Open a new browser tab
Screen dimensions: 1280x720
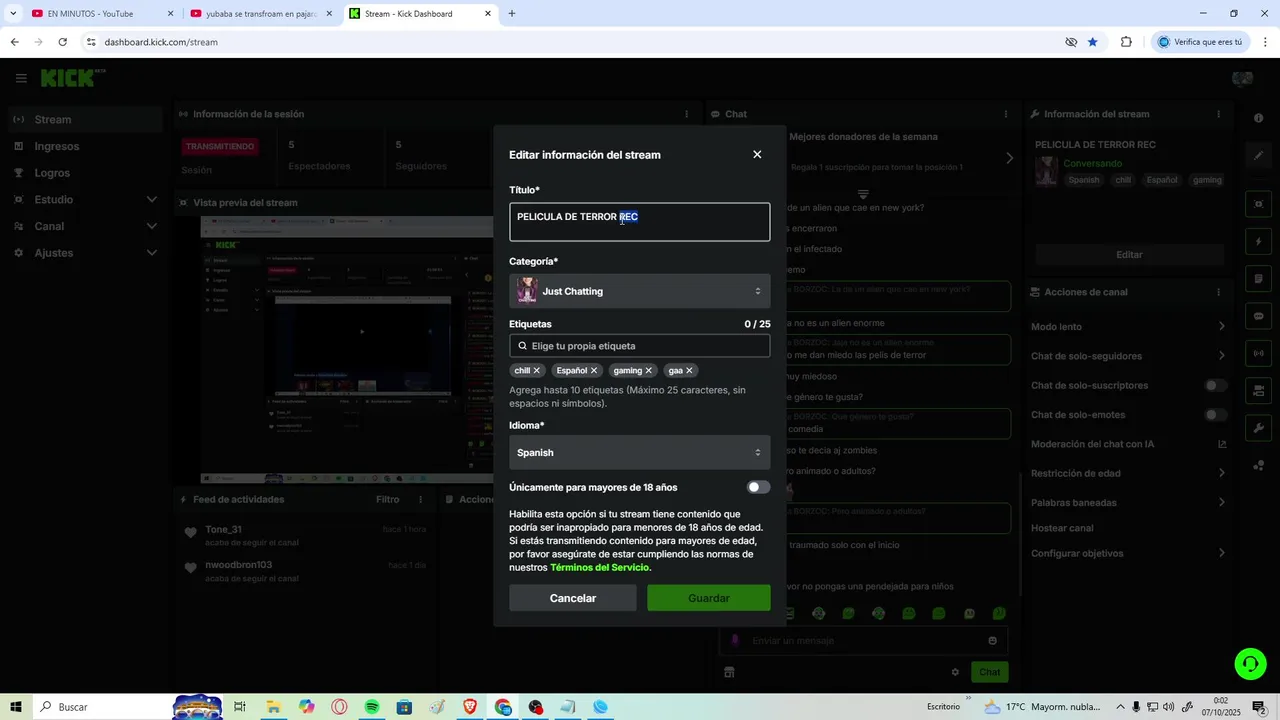(512, 14)
